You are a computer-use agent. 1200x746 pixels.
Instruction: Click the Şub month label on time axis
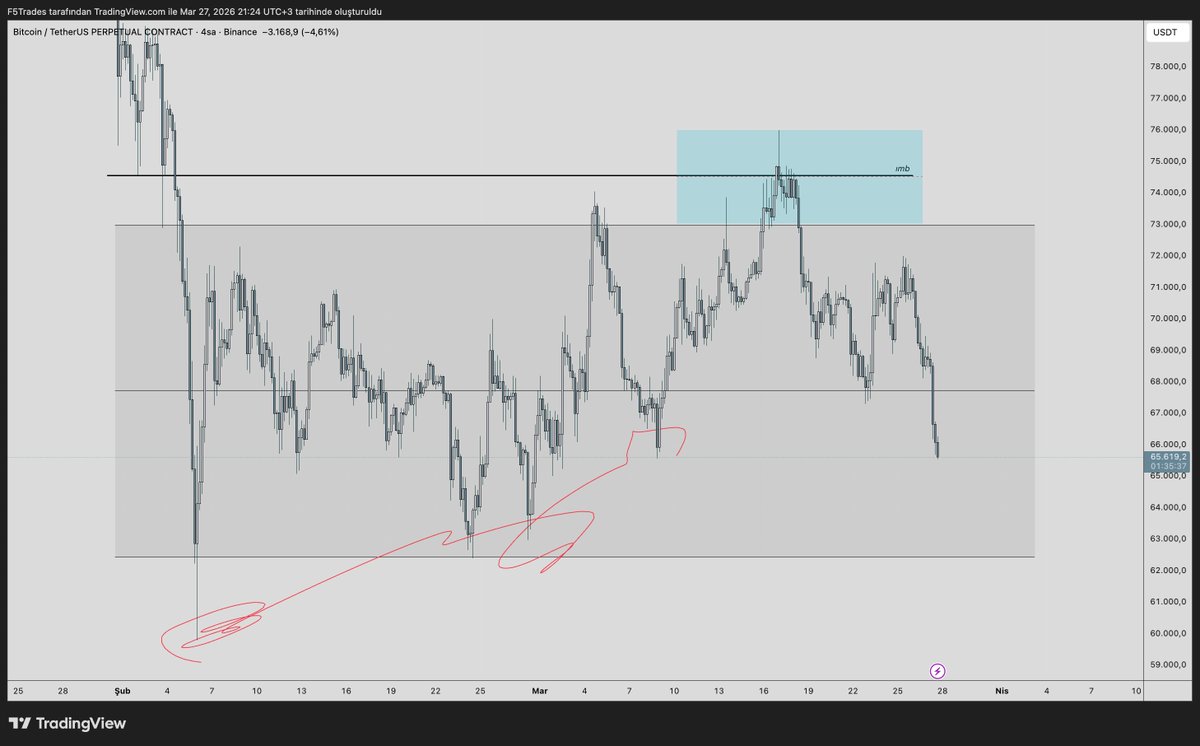[x=124, y=691]
